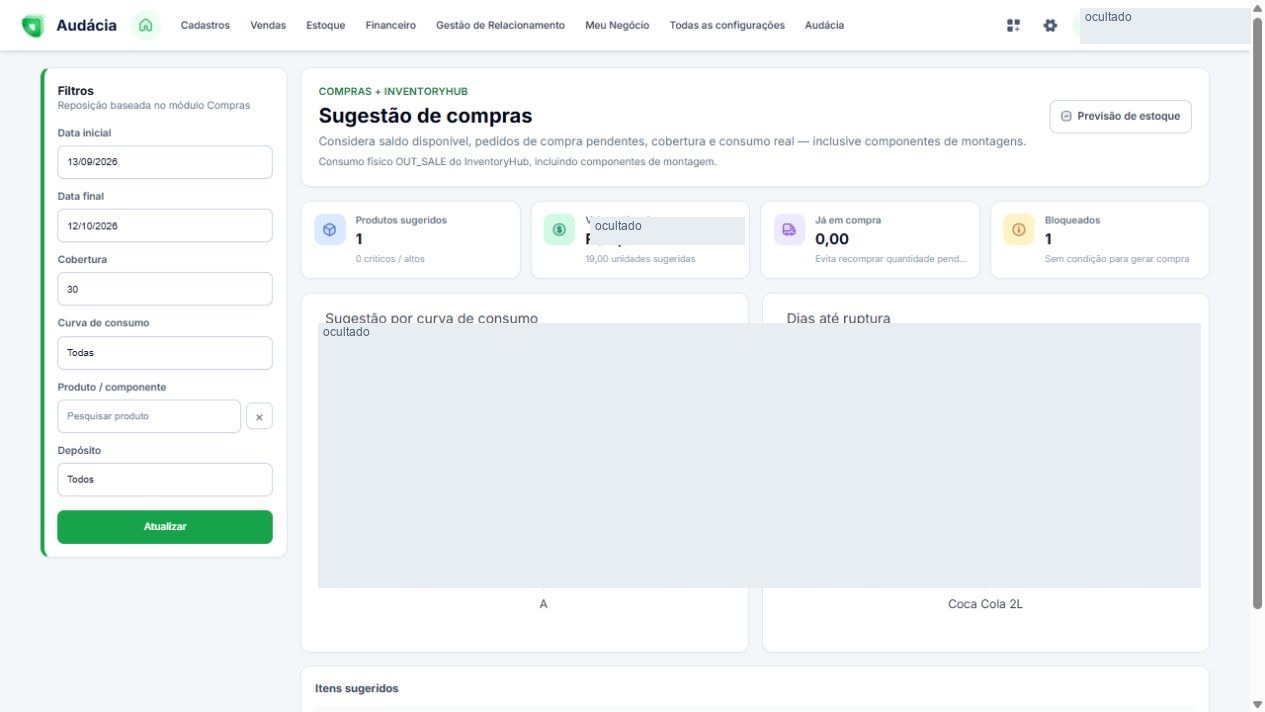
Task: Clear product search with the x button
Action: pos(259,417)
